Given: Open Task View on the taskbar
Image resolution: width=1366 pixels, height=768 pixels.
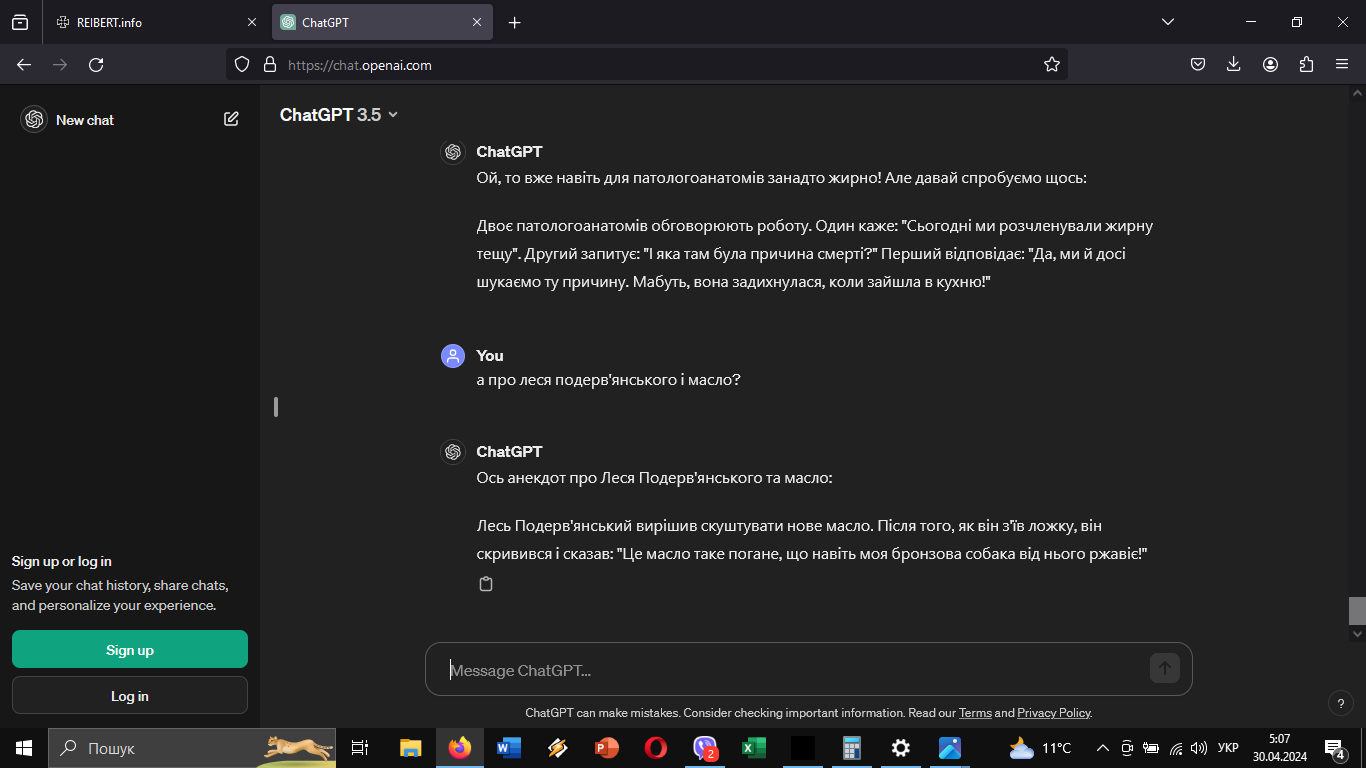Looking at the screenshot, I should (x=360, y=748).
